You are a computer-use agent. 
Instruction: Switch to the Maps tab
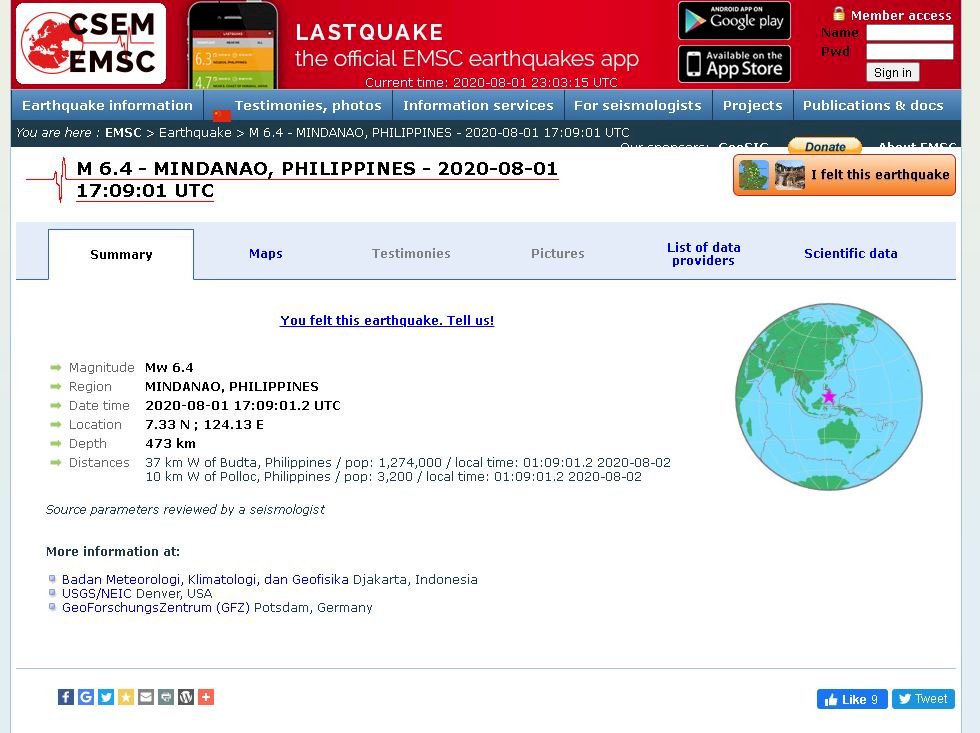[x=266, y=254]
